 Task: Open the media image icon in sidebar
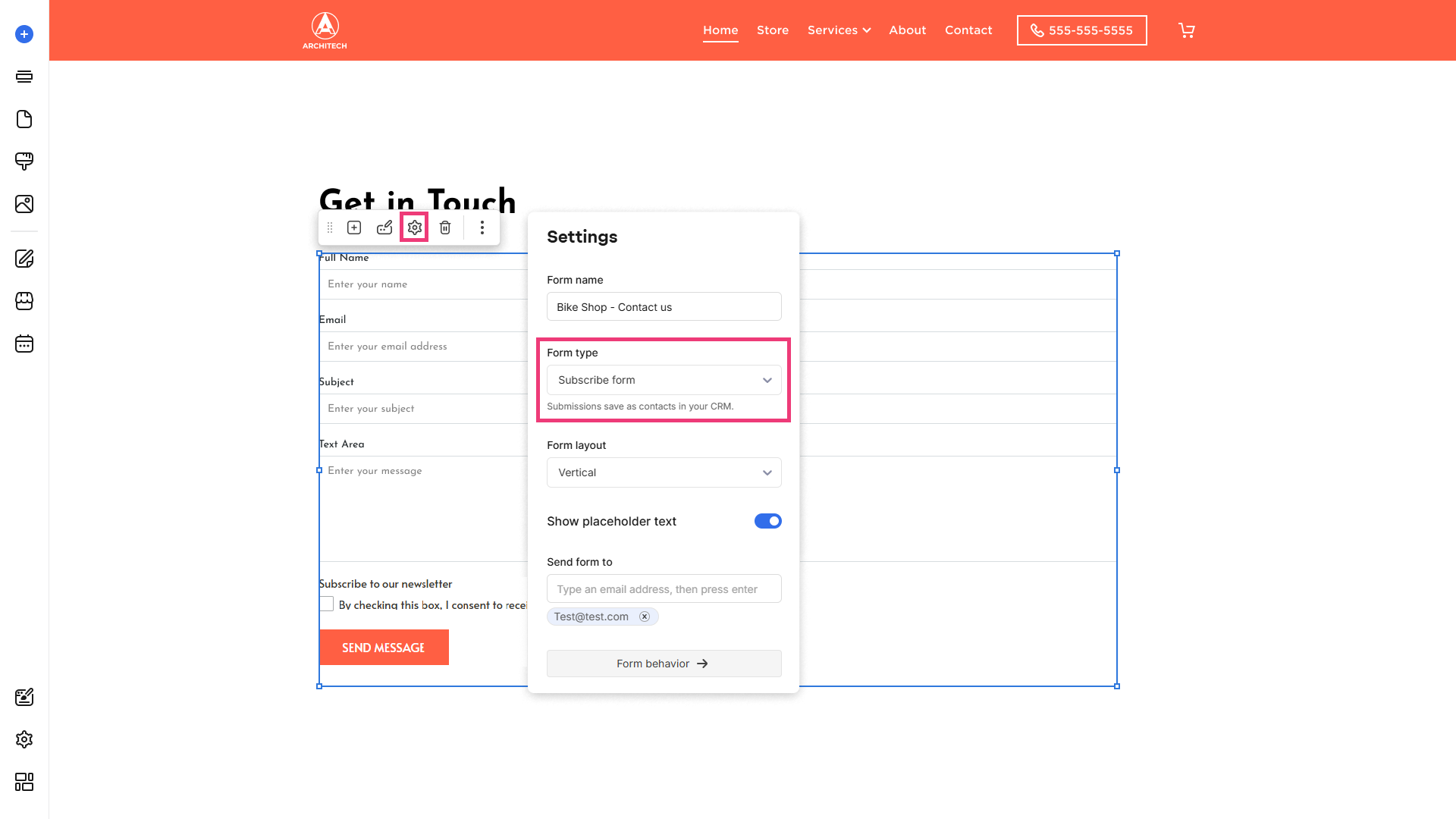pyautogui.click(x=24, y=204)
